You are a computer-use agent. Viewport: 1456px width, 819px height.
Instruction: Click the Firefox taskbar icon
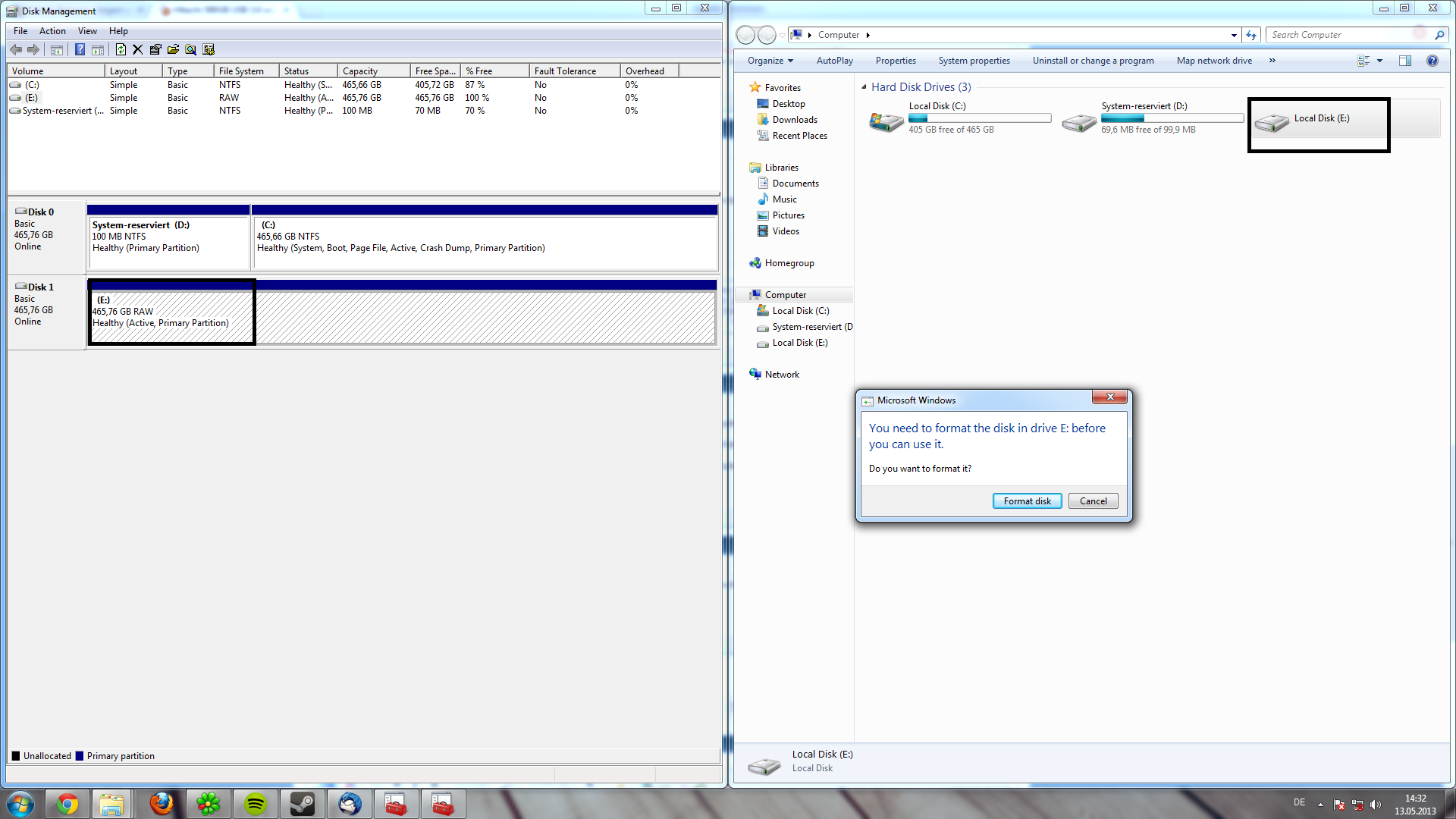[x=162, y=804]
